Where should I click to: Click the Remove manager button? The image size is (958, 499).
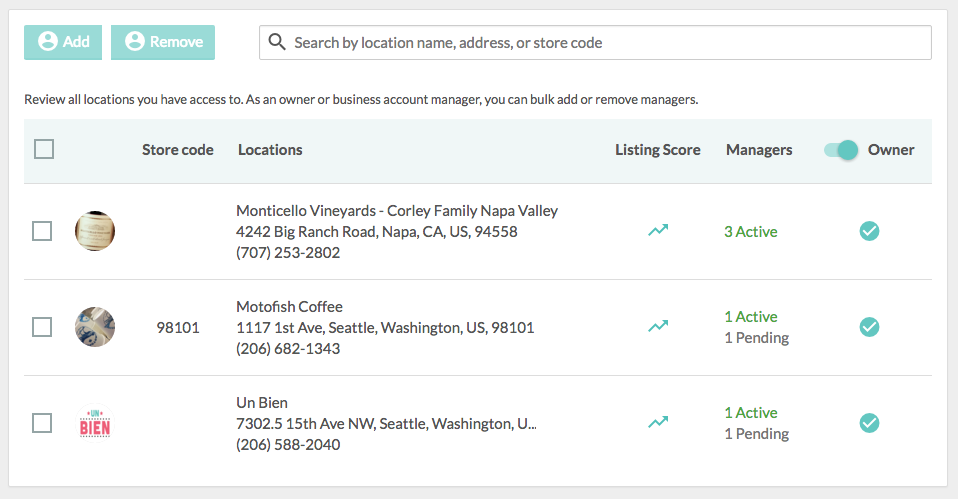click(163, 42)
